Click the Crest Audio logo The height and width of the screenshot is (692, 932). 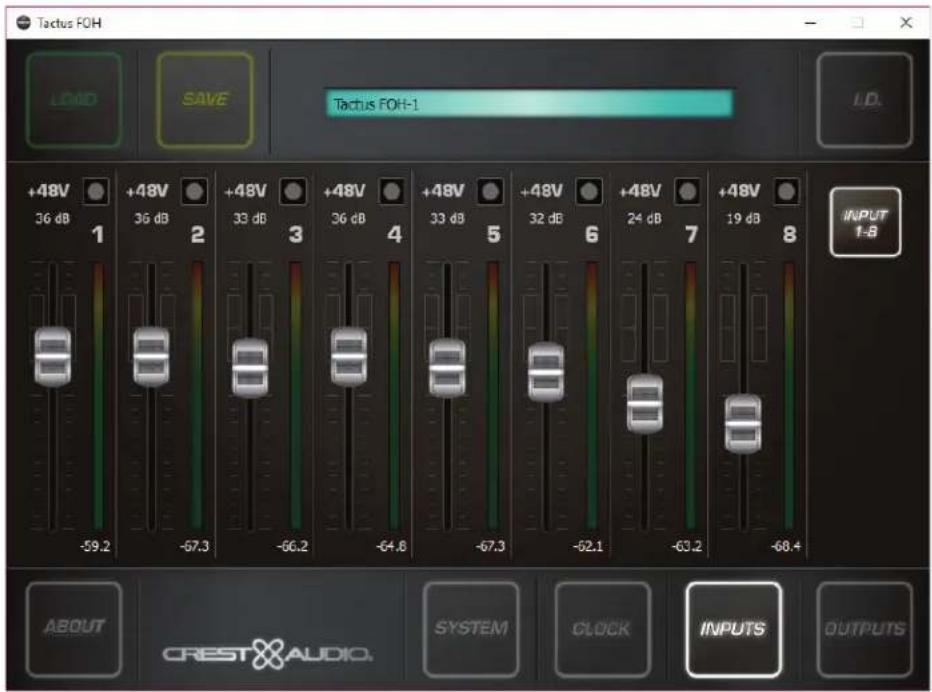coord(268,654)
